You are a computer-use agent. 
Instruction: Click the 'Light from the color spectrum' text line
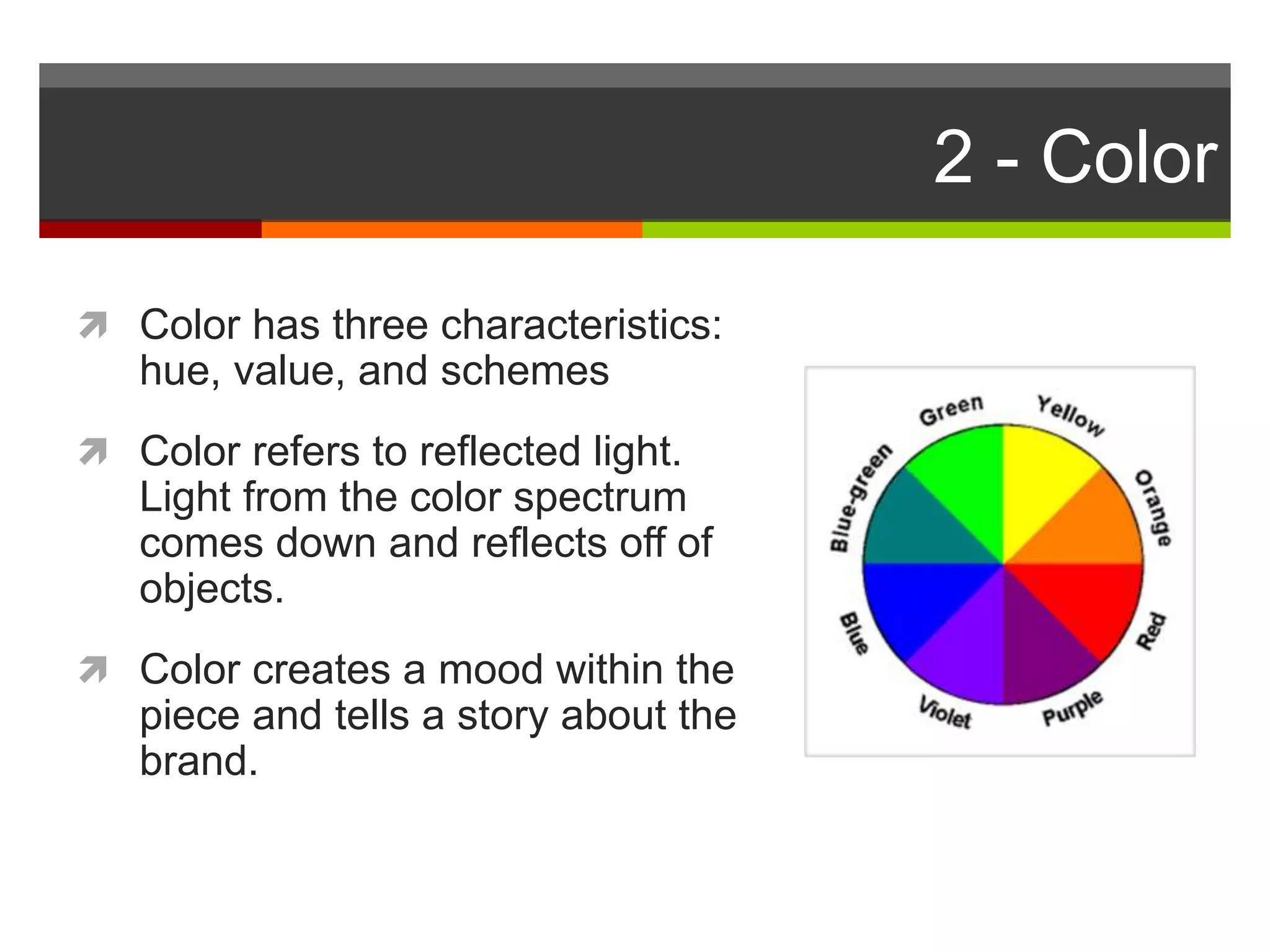click(413, 498)
